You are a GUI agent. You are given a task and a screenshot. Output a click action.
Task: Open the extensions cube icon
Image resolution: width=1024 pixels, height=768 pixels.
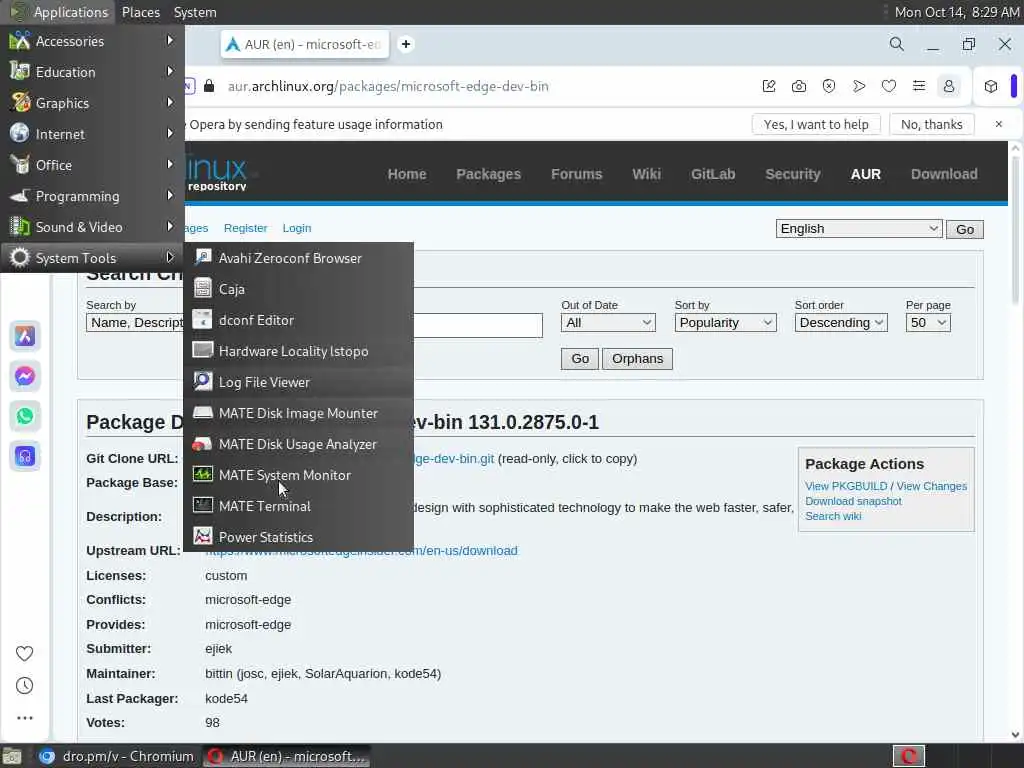coord(991,86)
